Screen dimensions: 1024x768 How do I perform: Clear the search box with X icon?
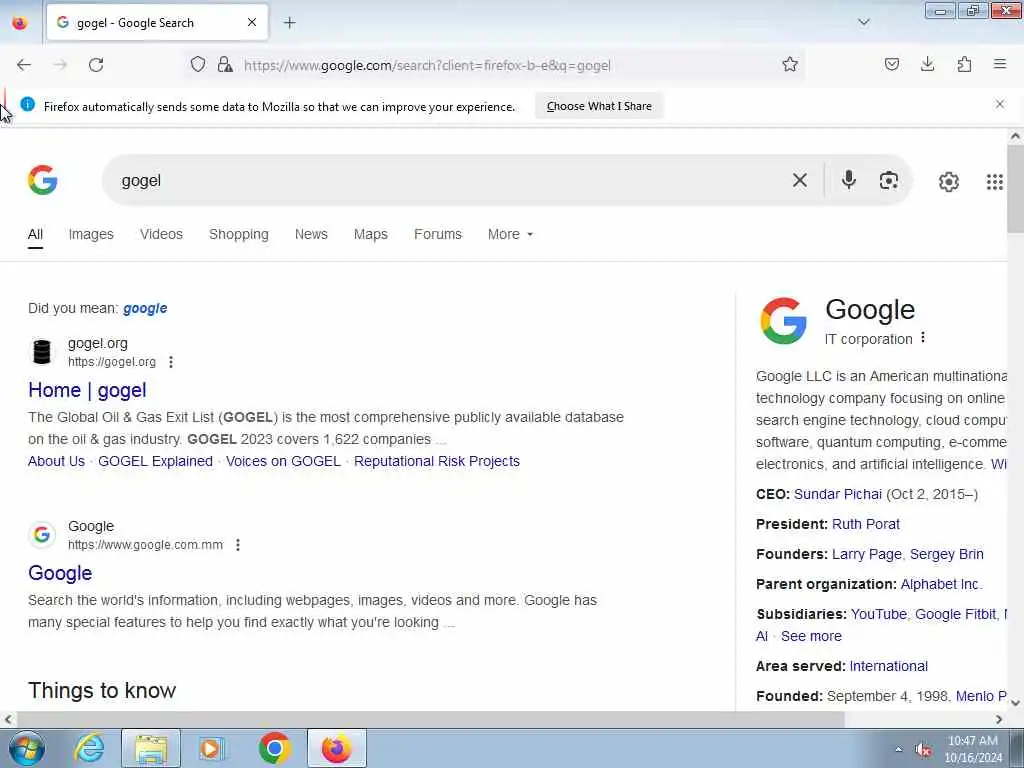tap(799, 180)
